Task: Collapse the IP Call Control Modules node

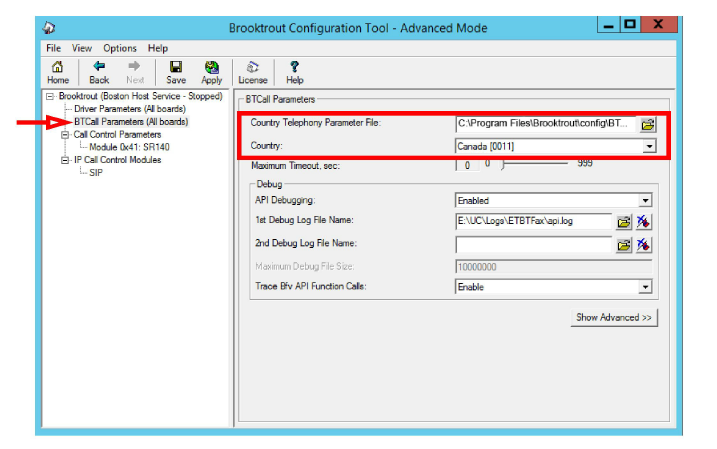Action: (x=65, y=160)
